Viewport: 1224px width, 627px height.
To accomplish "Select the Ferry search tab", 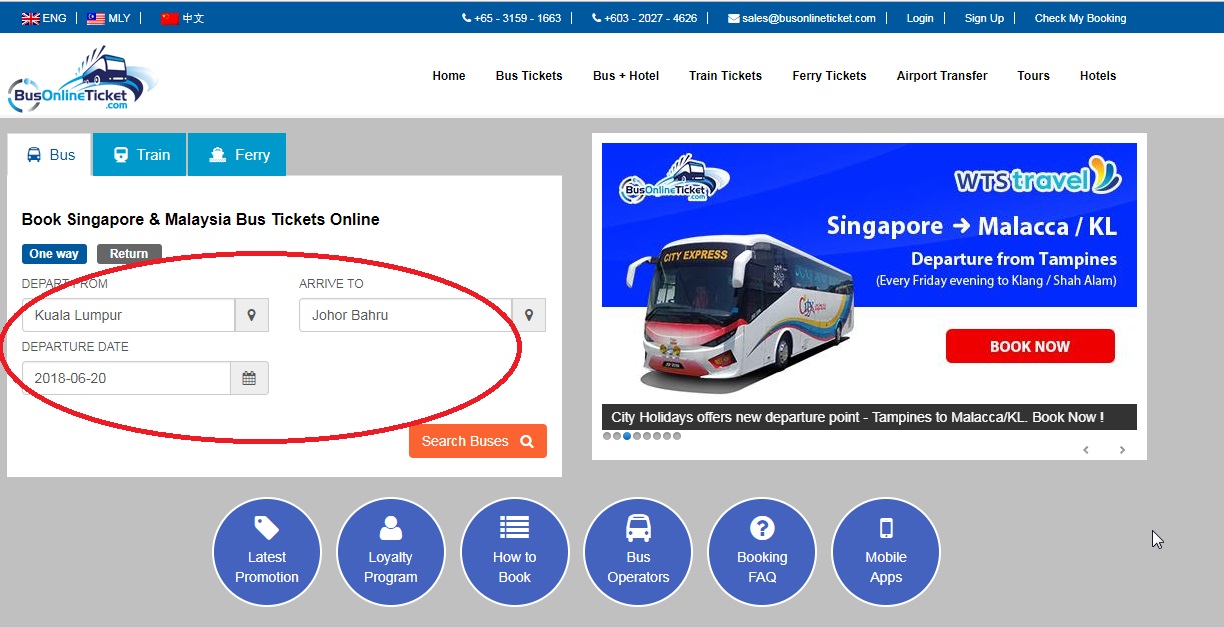I will 237,155.
